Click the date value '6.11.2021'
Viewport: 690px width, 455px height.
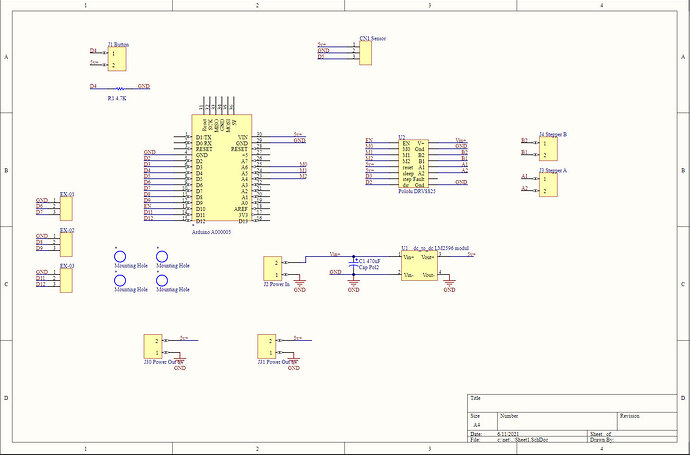pos(508,434)
